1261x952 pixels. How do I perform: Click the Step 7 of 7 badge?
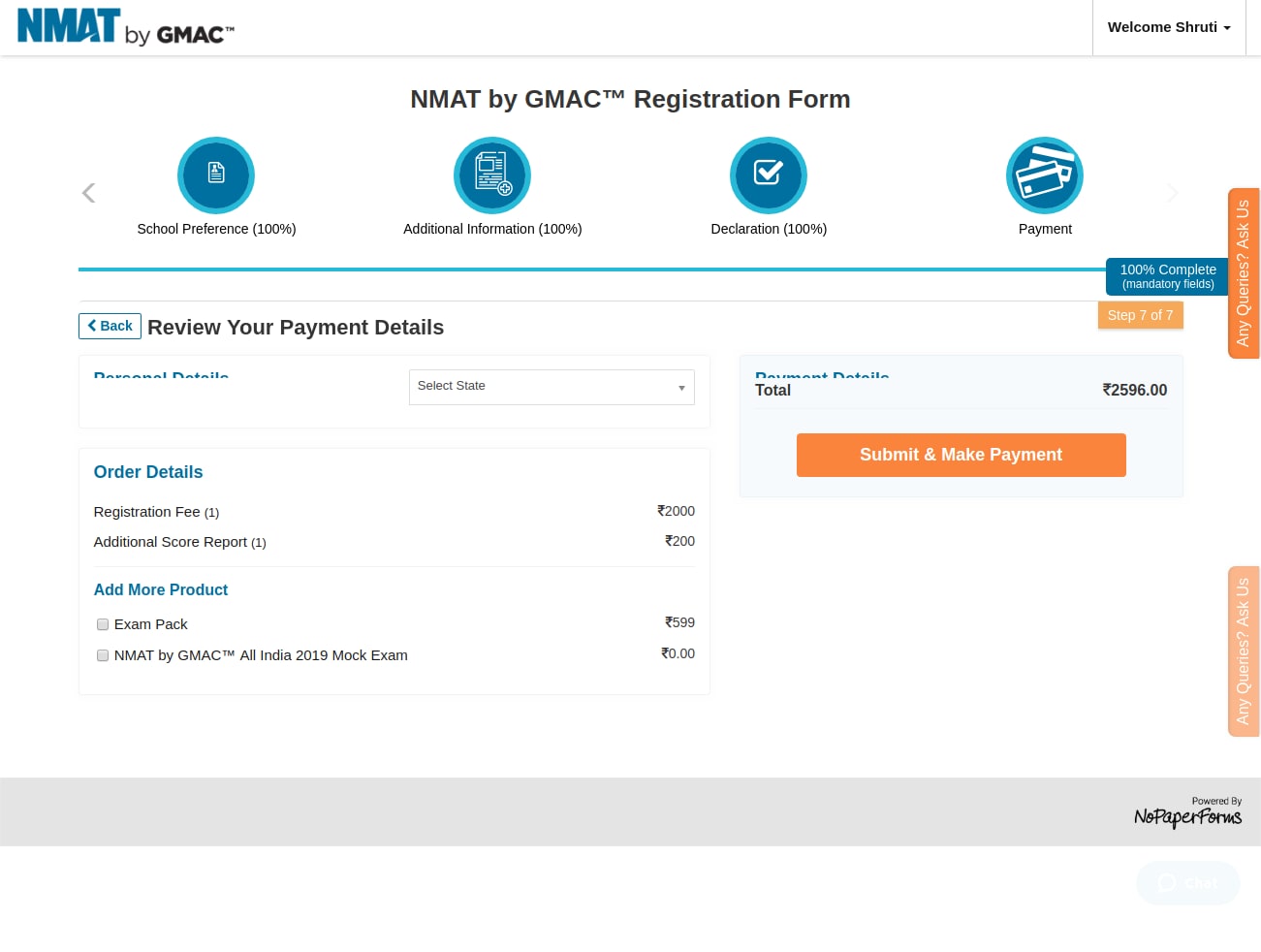coord(1140,315)
